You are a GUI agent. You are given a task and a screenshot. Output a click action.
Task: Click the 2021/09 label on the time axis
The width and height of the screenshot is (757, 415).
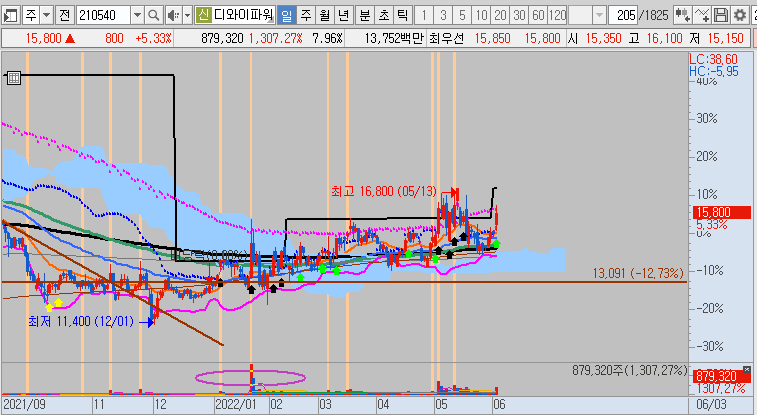pyautogui.click(x=25, y=404)
